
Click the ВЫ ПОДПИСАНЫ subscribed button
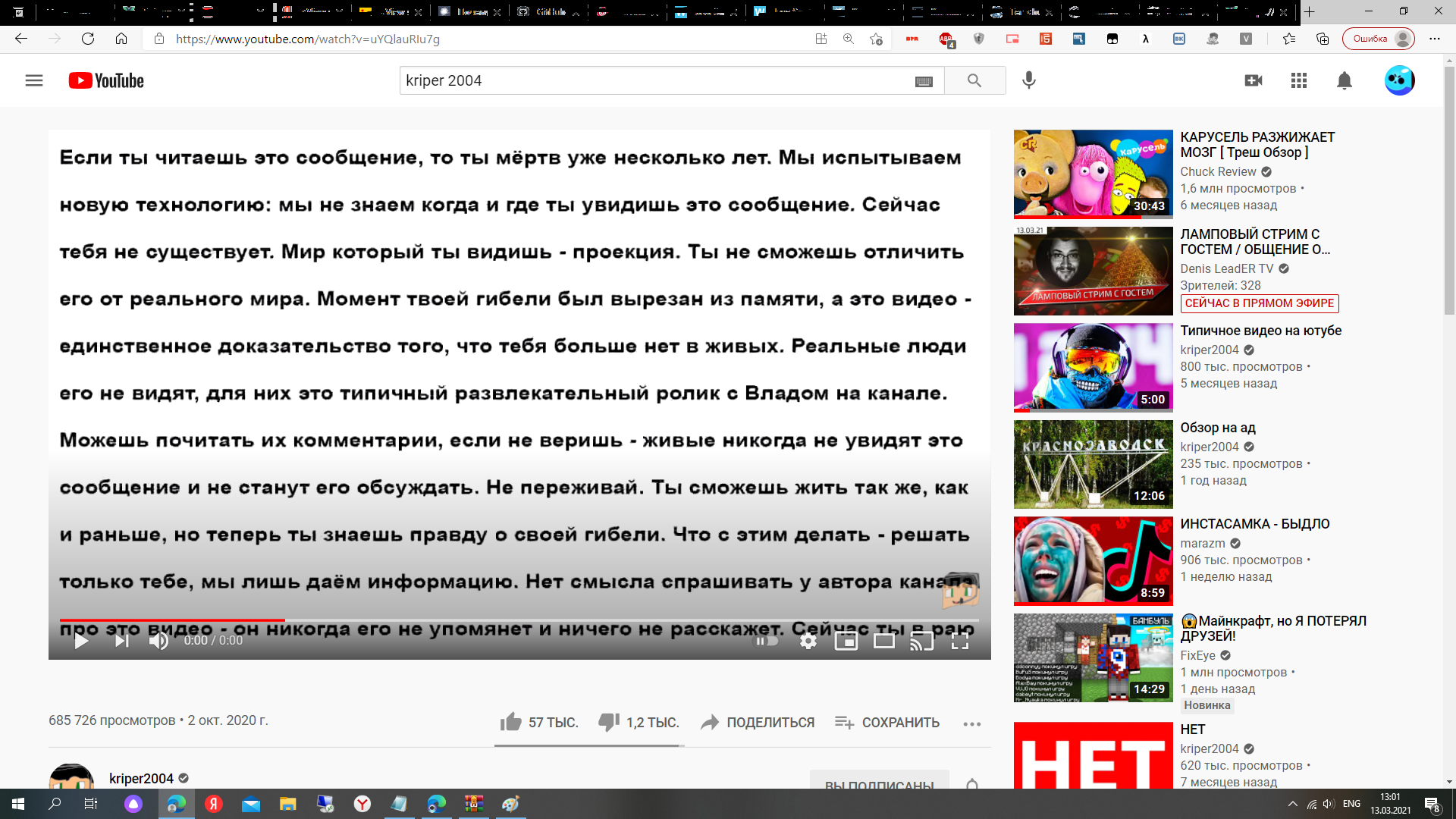point(879,781)
